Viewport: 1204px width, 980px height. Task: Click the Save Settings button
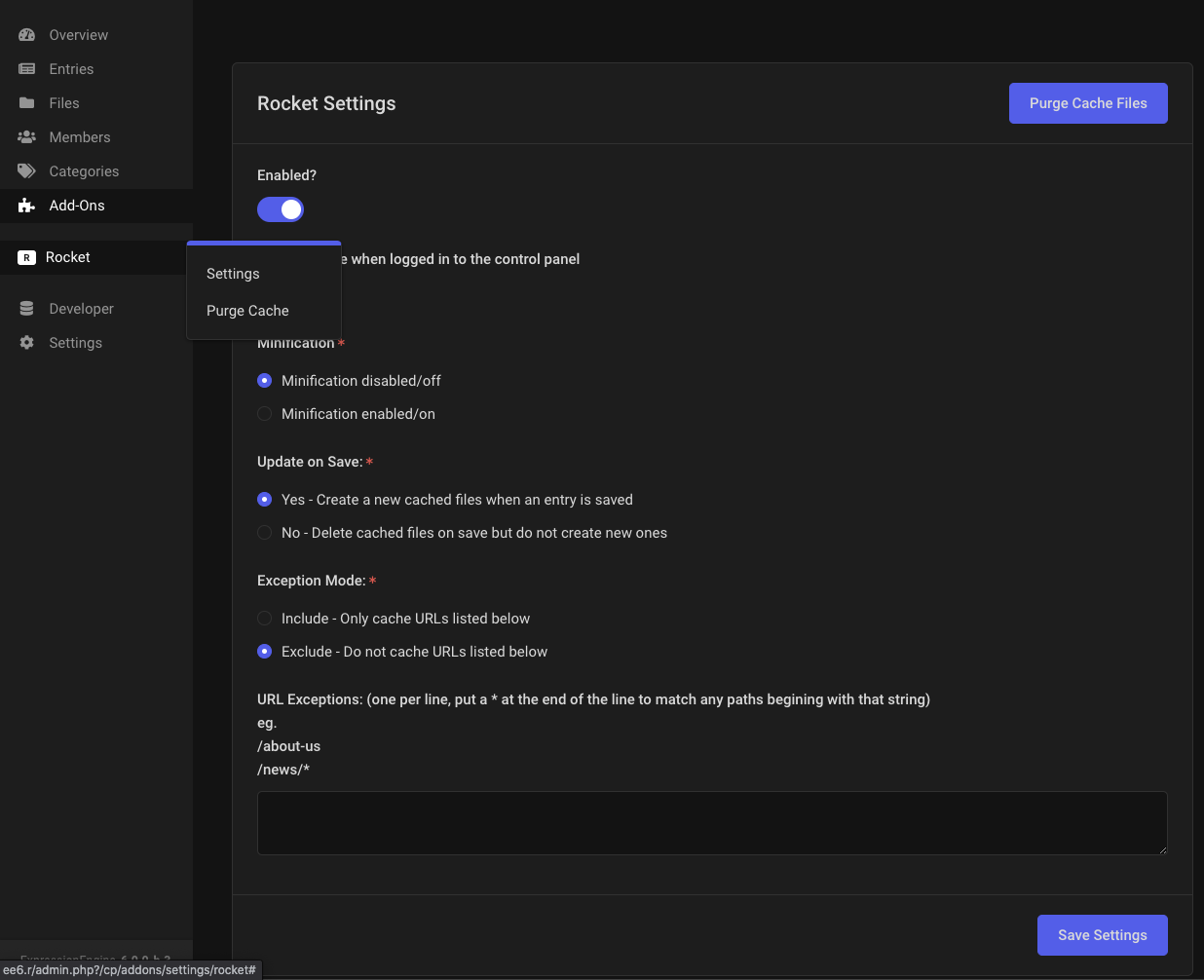(x=1103, y=935)
